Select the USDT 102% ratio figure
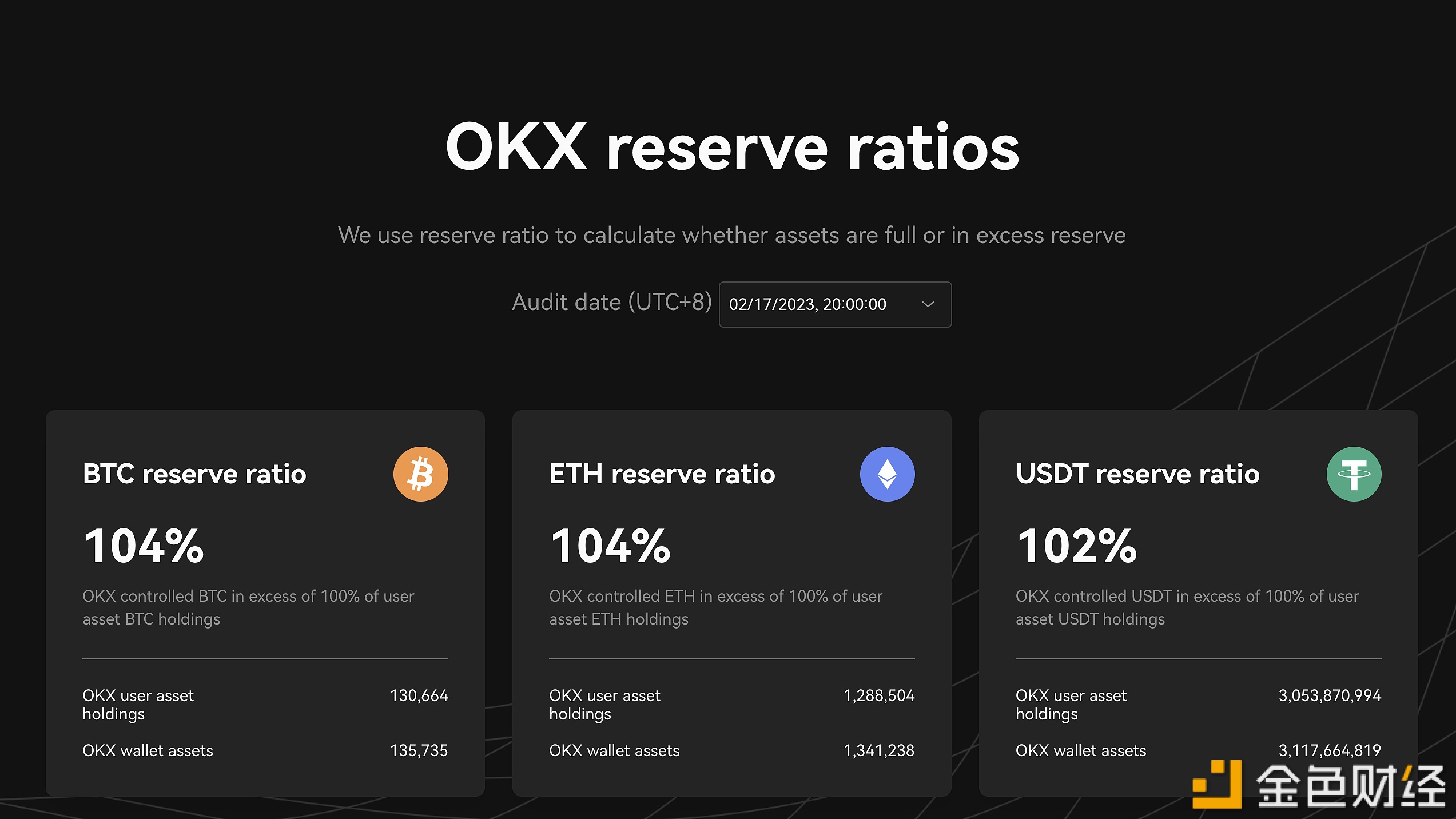 (x=1077, y=546)
